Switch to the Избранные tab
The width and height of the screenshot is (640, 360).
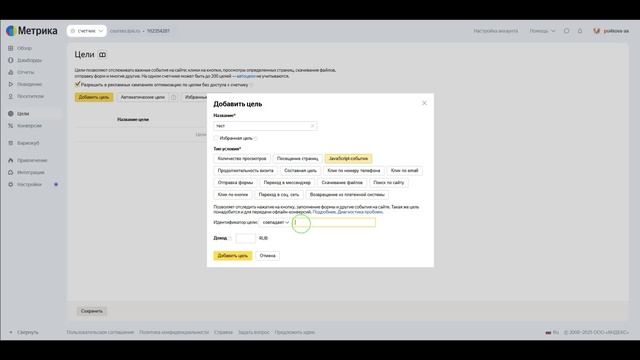click(196, 97)
